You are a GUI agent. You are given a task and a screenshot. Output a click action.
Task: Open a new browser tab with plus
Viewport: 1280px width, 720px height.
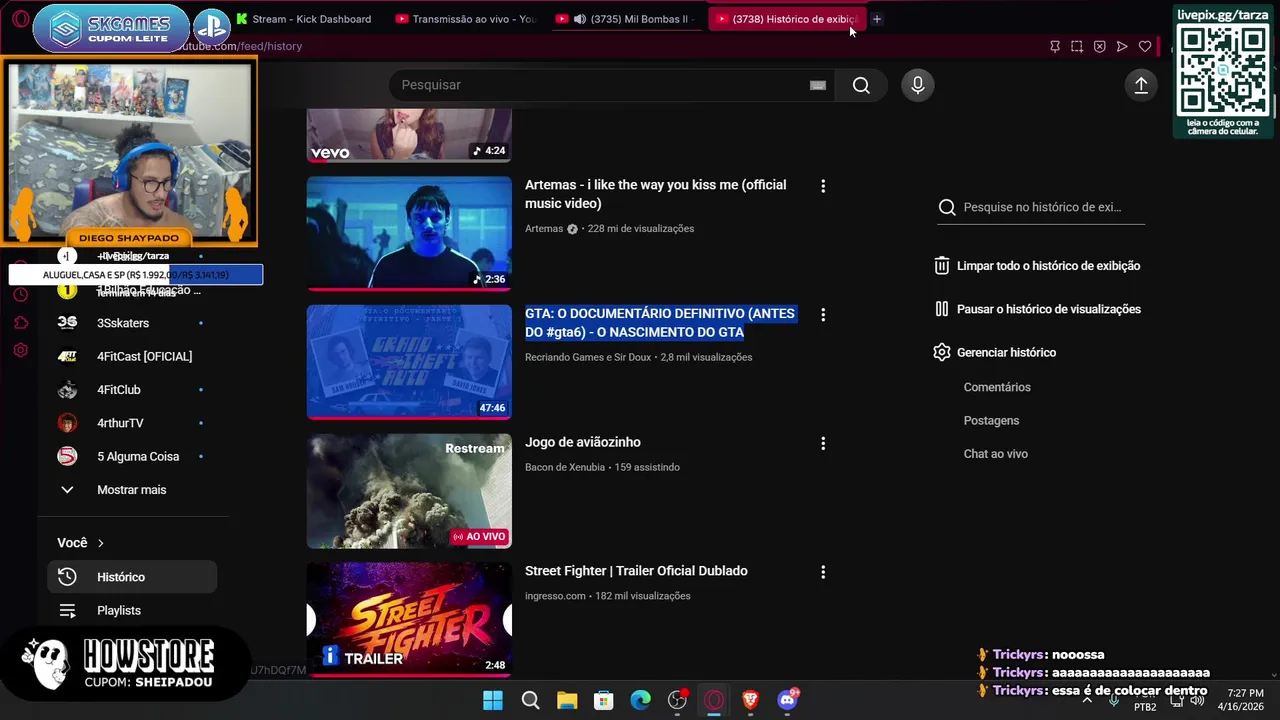click(877, 19)
